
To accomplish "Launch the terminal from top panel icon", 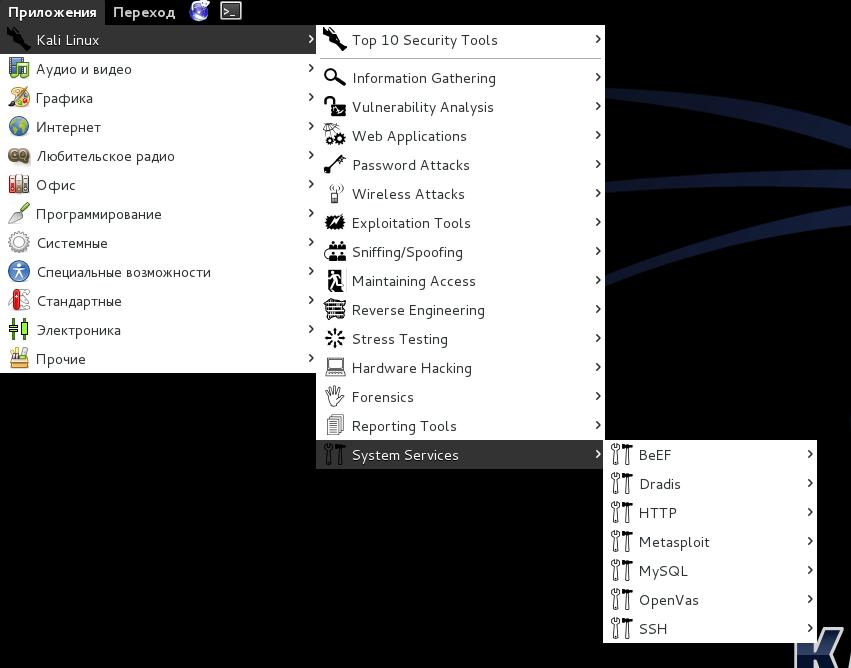I will pos(231,11).
